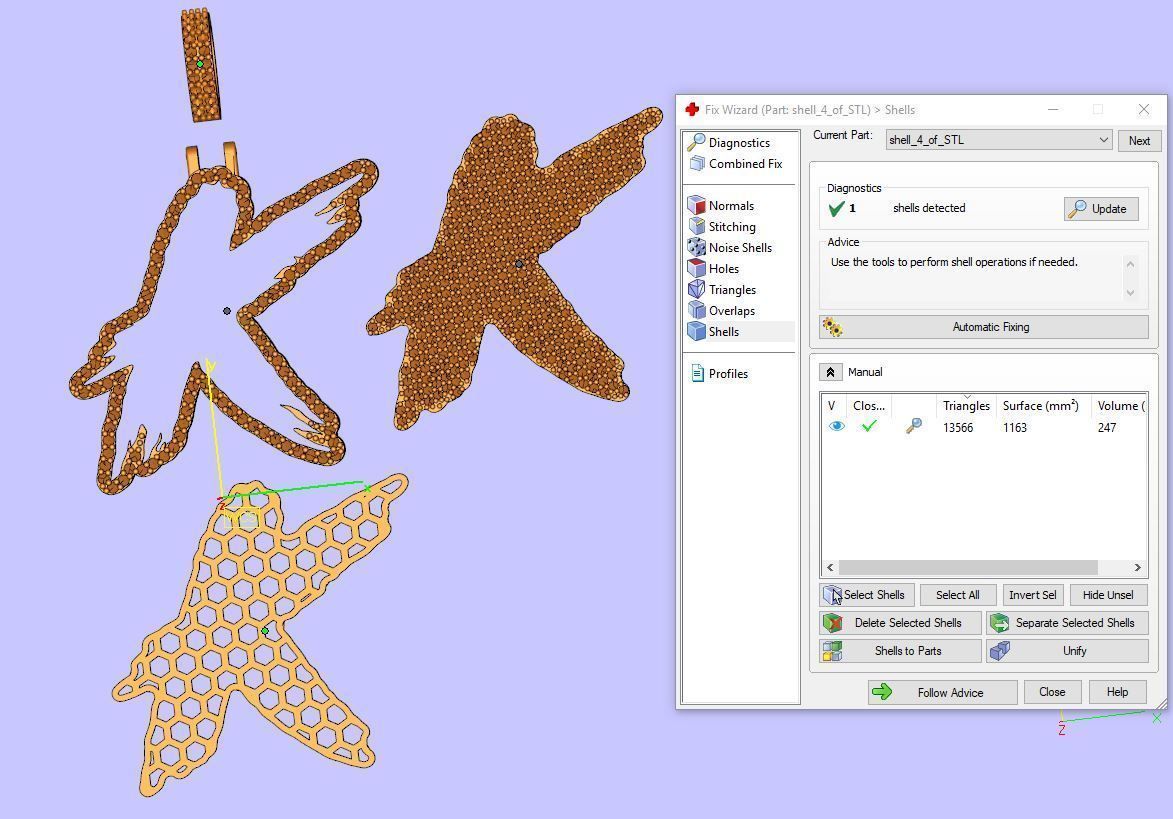The height and width of the screenshot is (819, 1173).
Task: Click Hide Unsel button
Action: (1108, 595)
